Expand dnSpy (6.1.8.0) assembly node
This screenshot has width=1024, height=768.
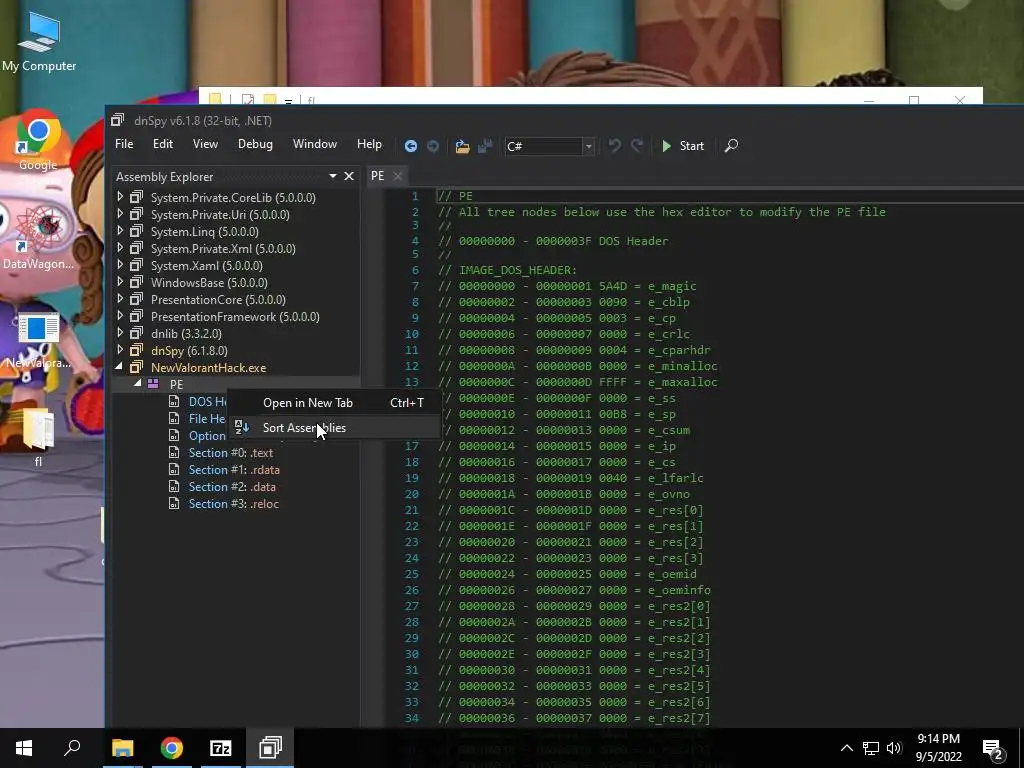[x=120, y=350]
